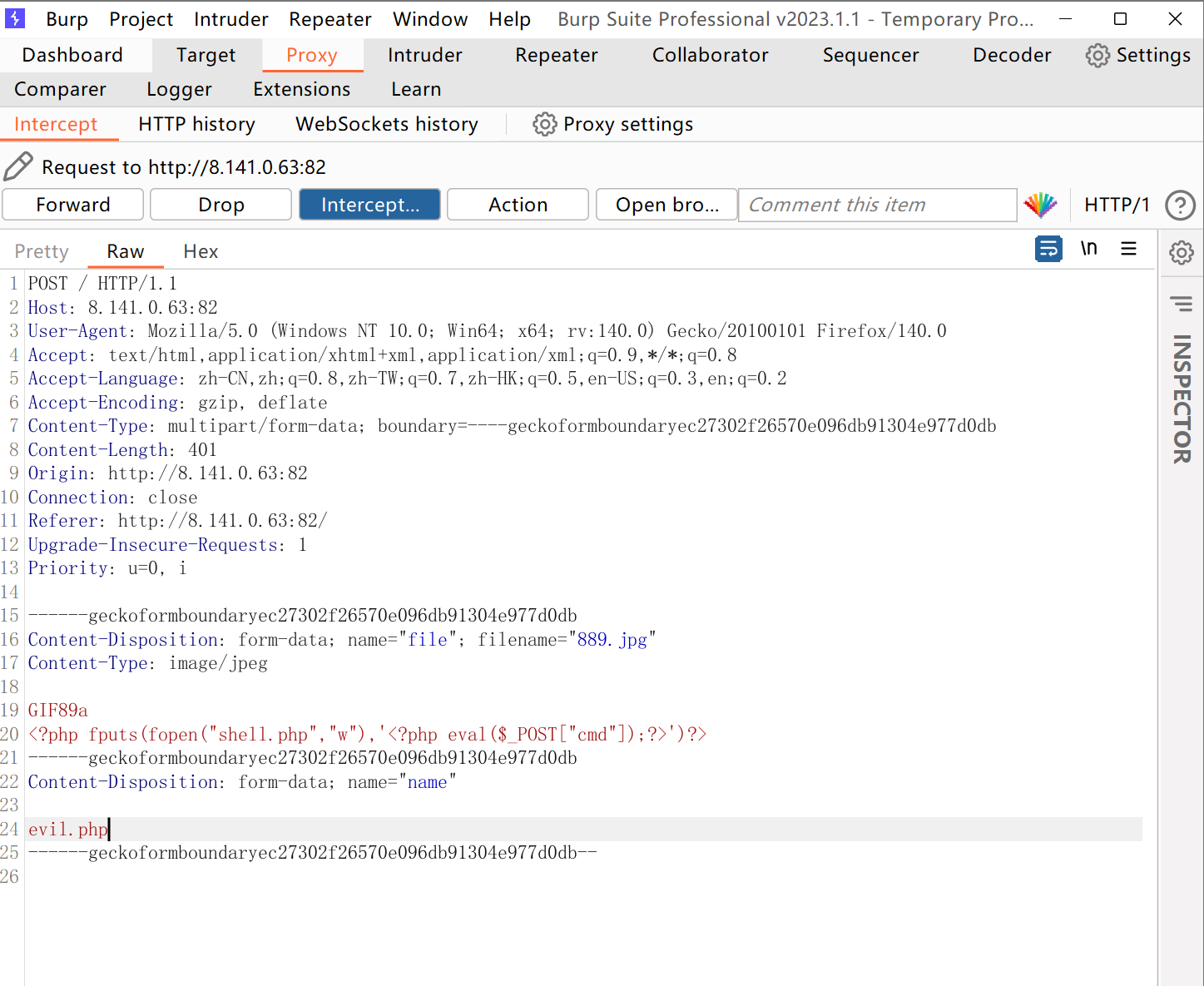The height and width of the screenshot is (986, 1204).
Task: Click the Priority: u=0, i header
Action: pyautogui.click(x=107, y=568)
